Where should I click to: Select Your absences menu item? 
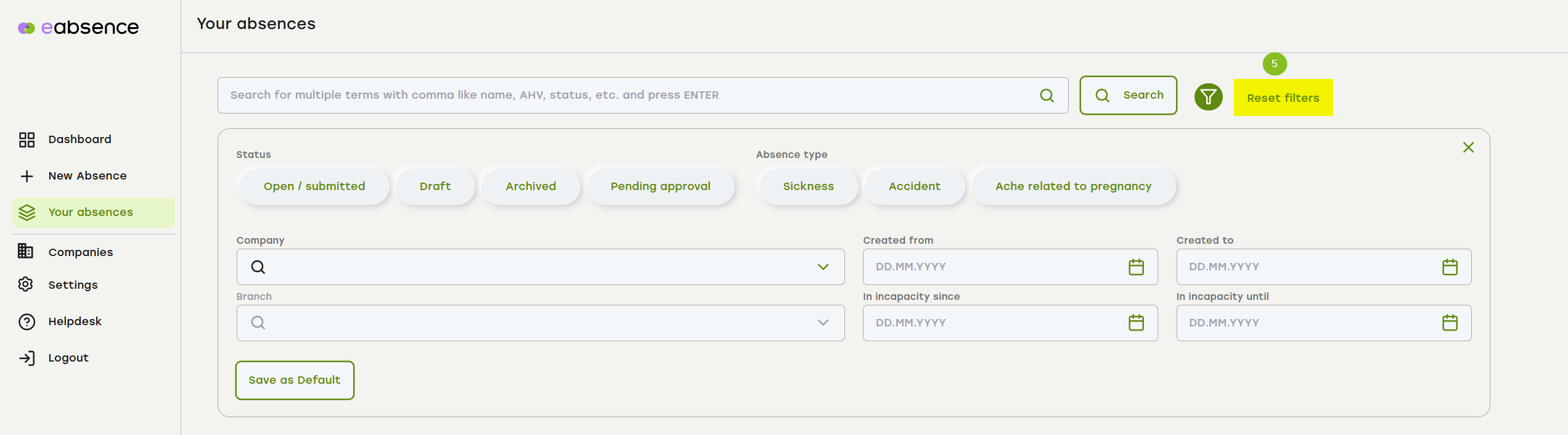coord(94,212)
